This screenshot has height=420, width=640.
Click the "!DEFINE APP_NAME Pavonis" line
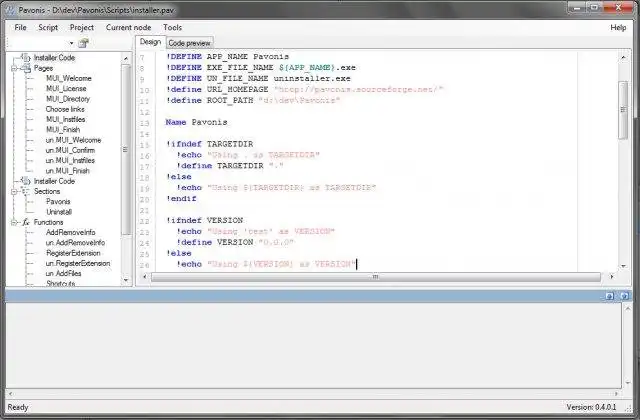pos(227,56)
